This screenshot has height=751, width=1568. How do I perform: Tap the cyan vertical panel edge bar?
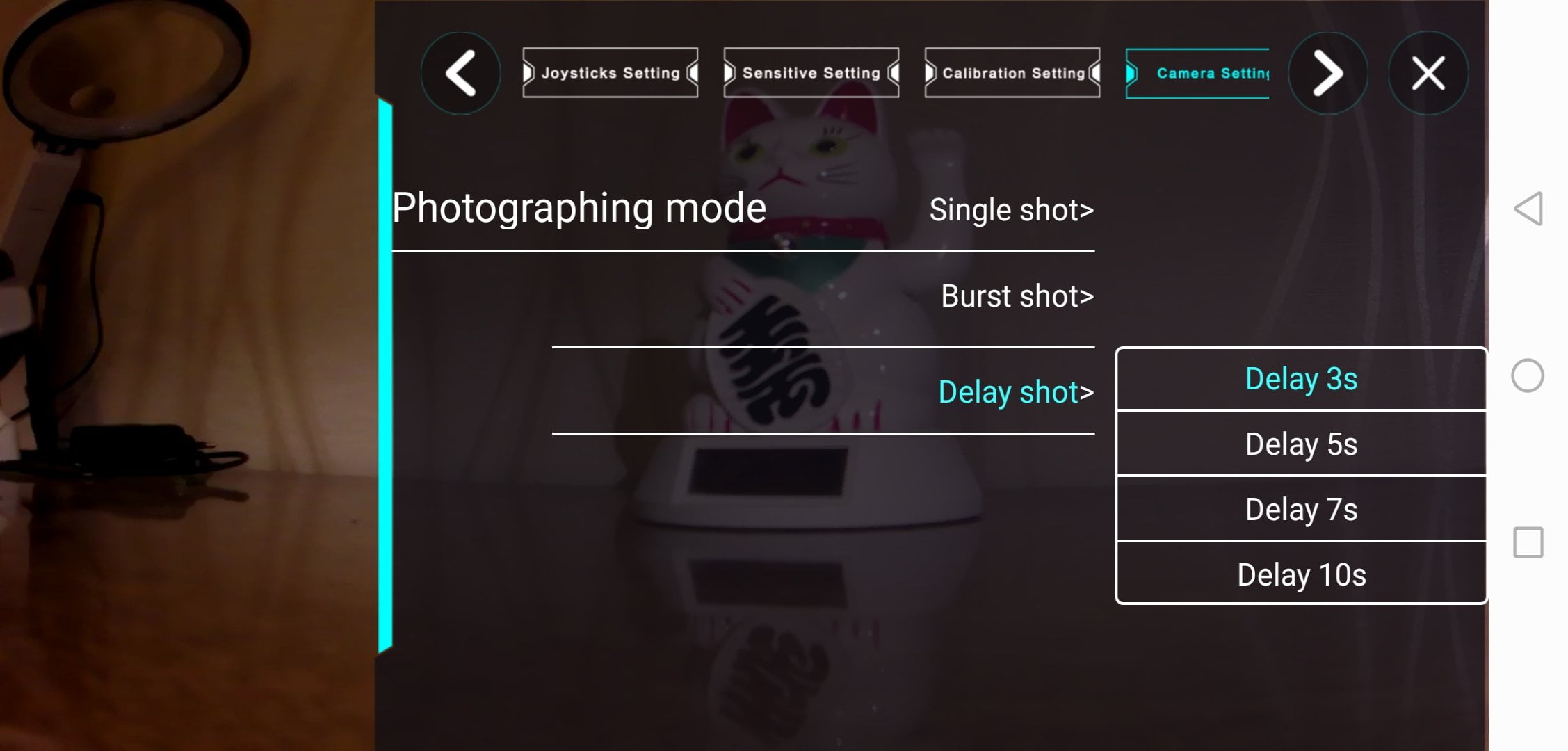pos(385,376)
